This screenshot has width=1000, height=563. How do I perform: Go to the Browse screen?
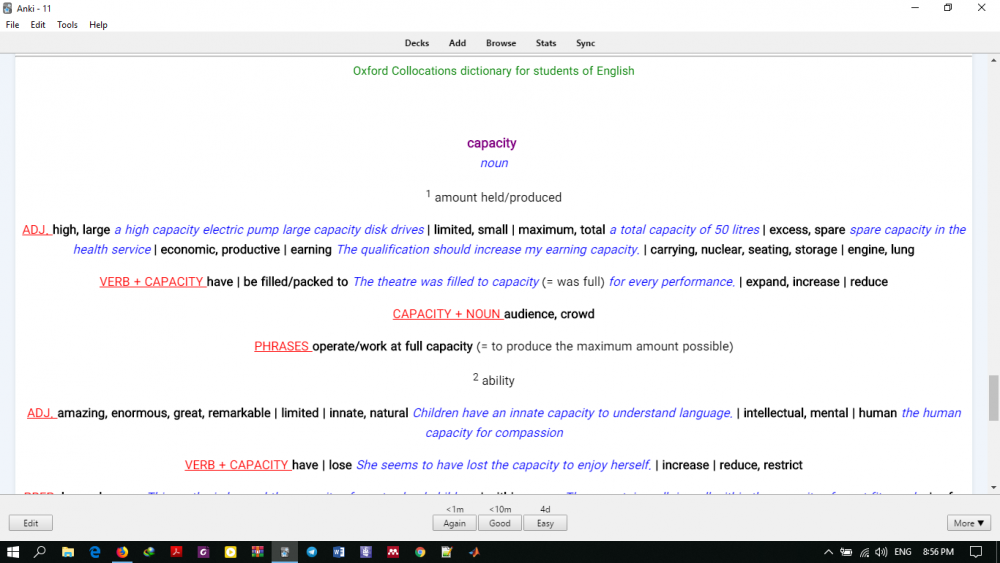[x=501, y=43]
